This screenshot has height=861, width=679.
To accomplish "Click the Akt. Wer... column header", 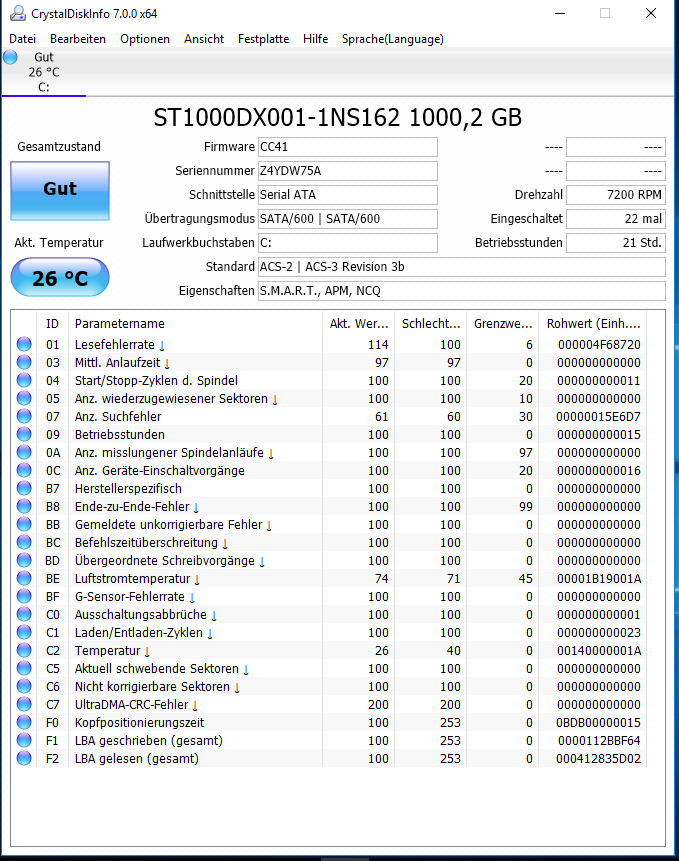I will coord(358,323).
